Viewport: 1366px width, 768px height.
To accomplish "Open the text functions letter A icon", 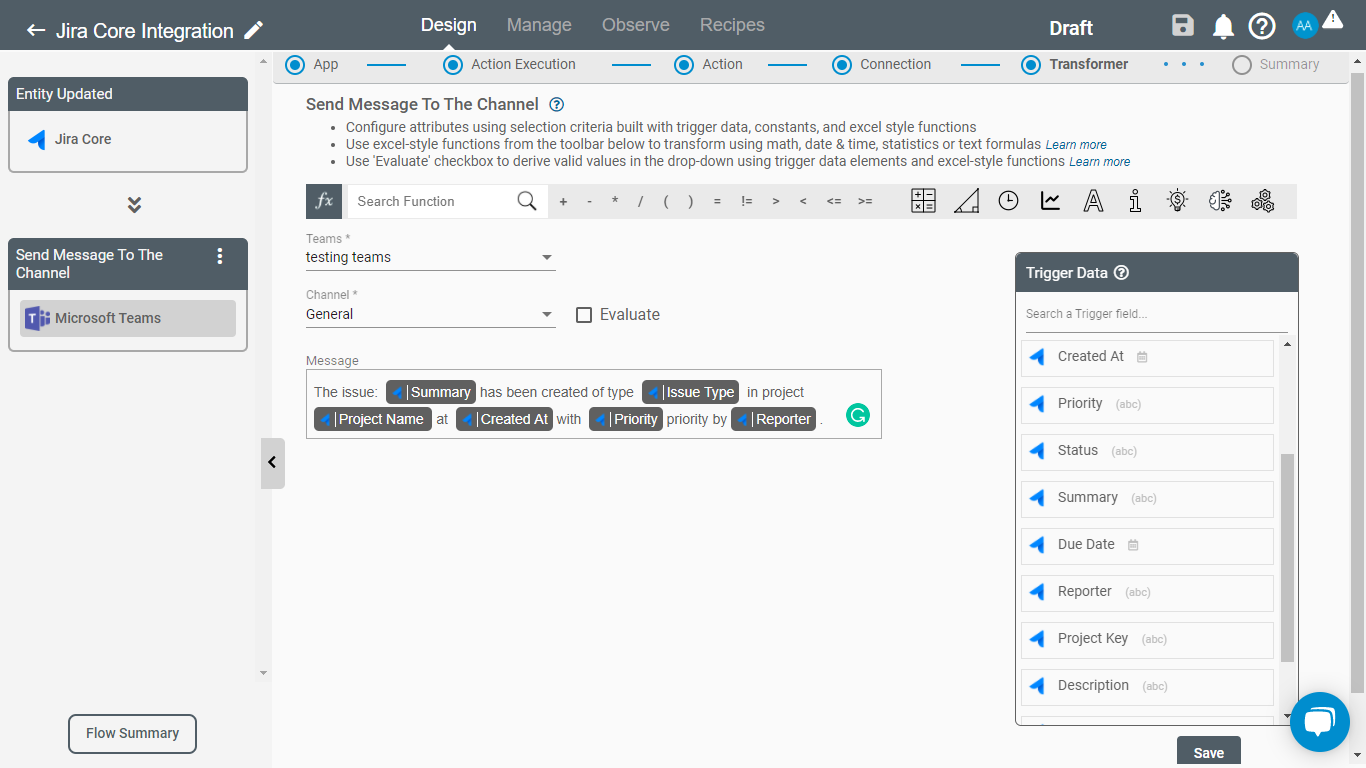I will (1093, 201).
